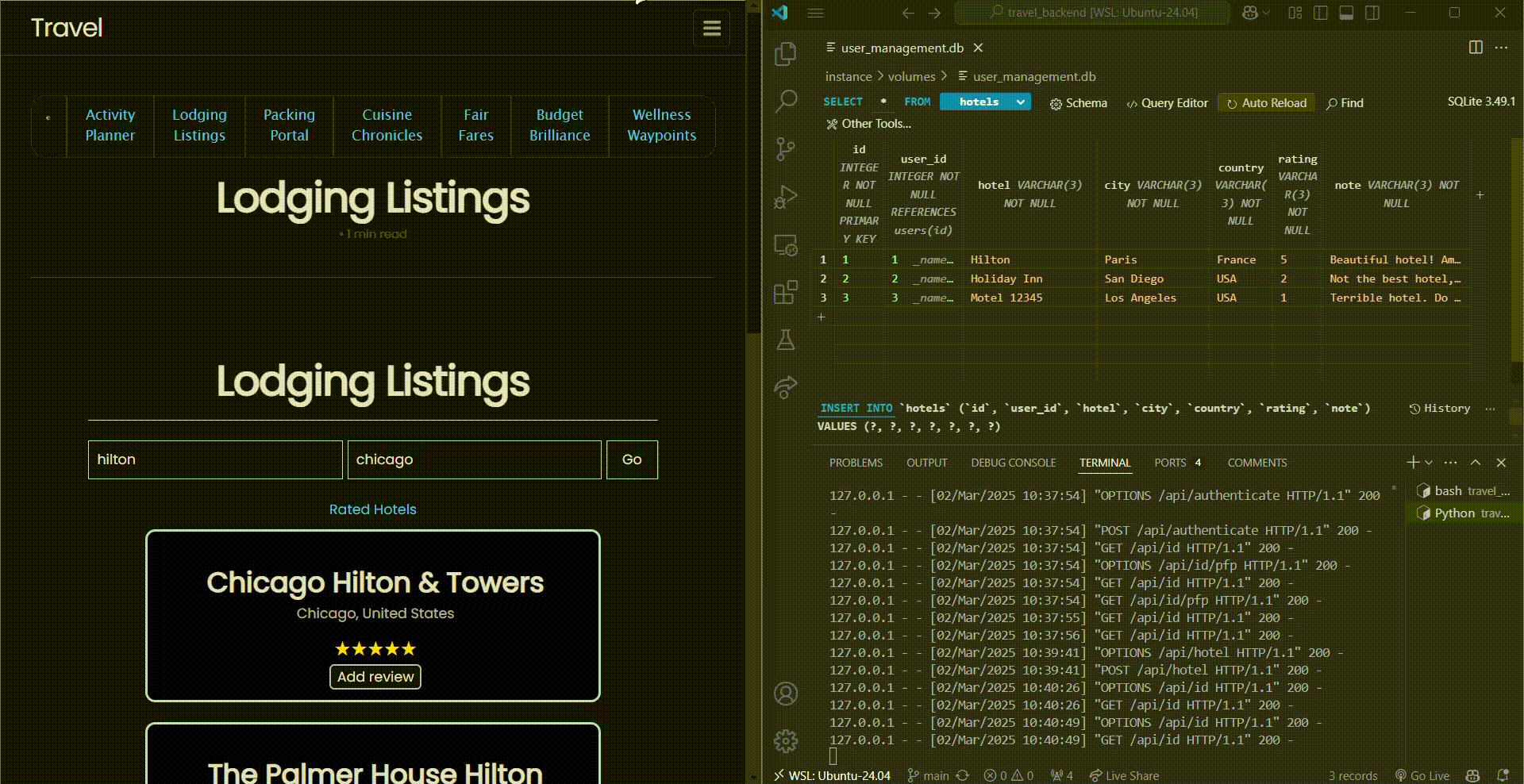Open the Copilot dropdown chevron in title bar

point(1267,13)
